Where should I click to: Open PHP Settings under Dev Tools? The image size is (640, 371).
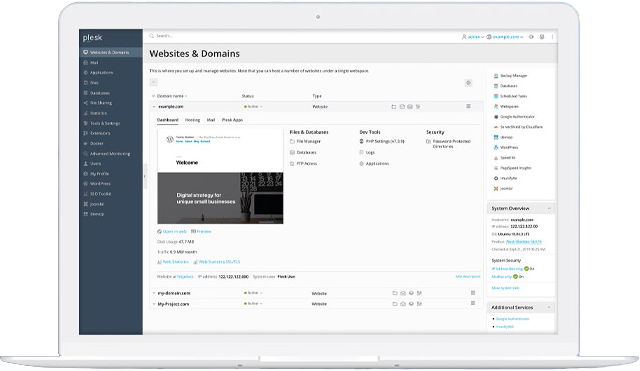(382, 141)
